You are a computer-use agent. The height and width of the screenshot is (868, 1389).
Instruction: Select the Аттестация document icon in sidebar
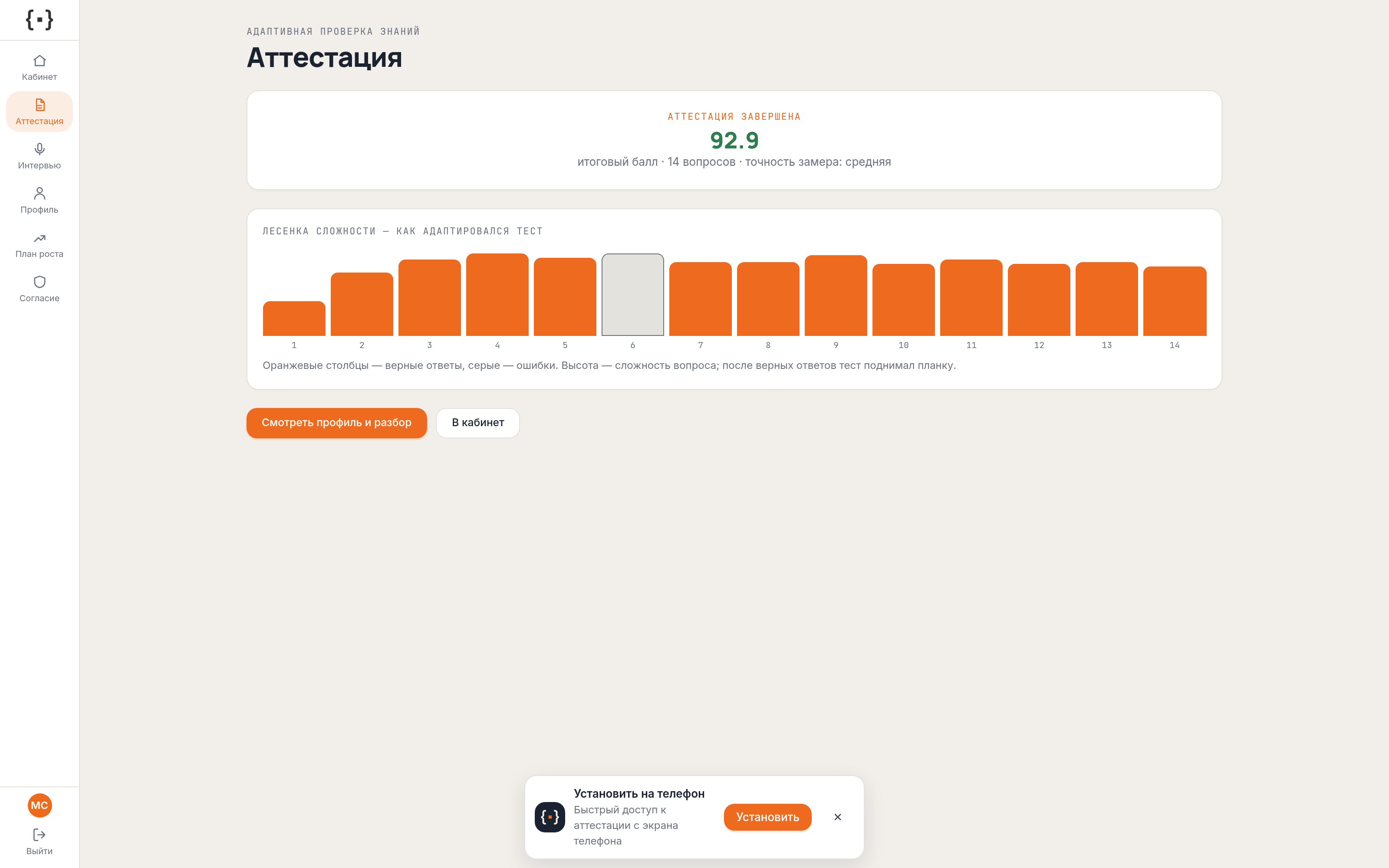[x=39, y=105]
